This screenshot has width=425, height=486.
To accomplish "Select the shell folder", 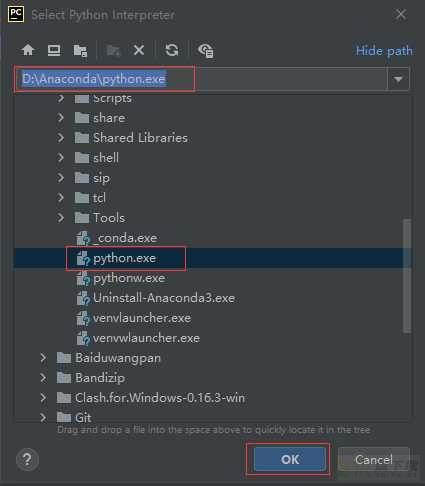I will (x=97, y=158).
